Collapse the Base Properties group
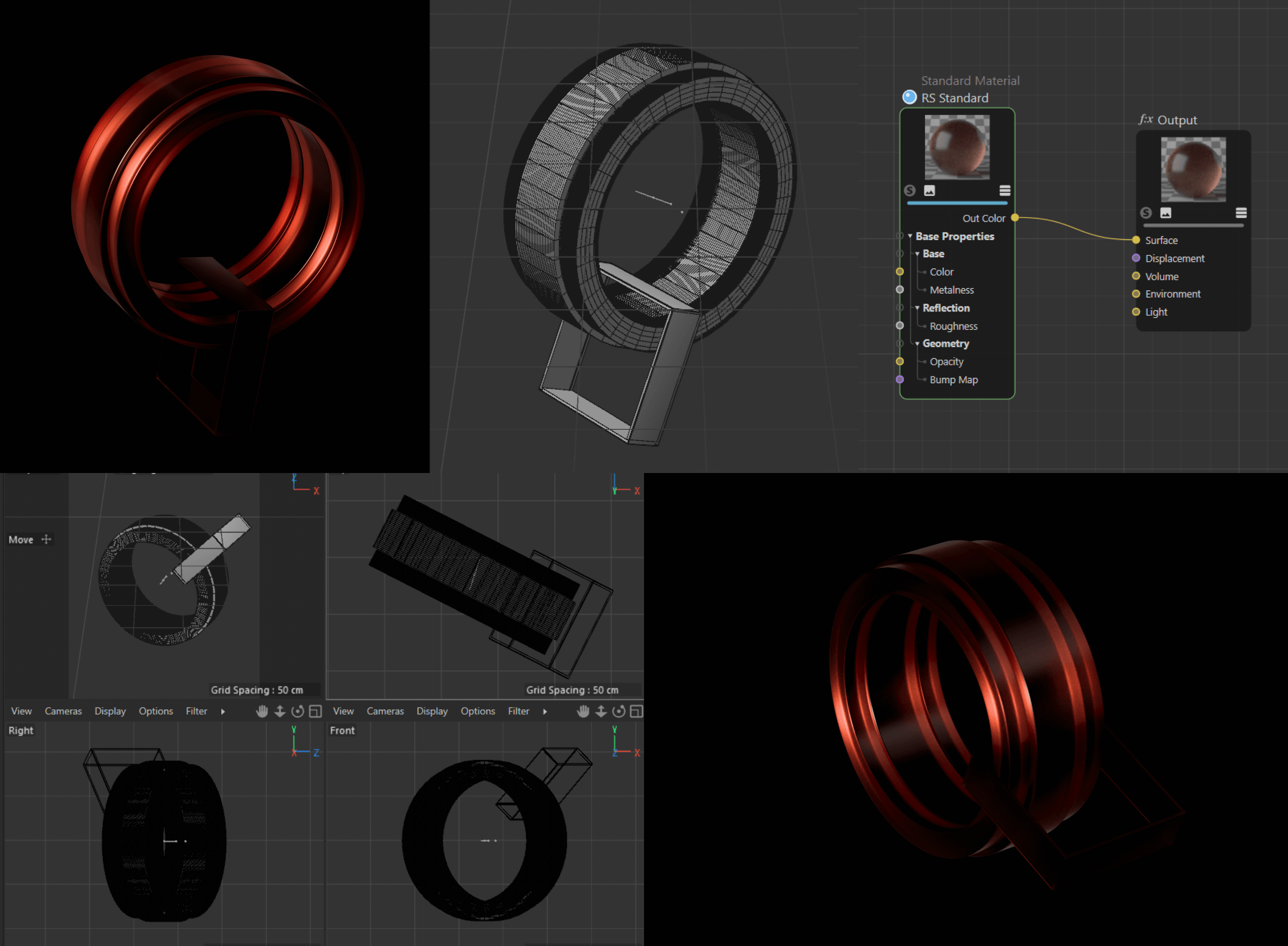The height and width of the screenshot is (946, 1288). point(910,236)
